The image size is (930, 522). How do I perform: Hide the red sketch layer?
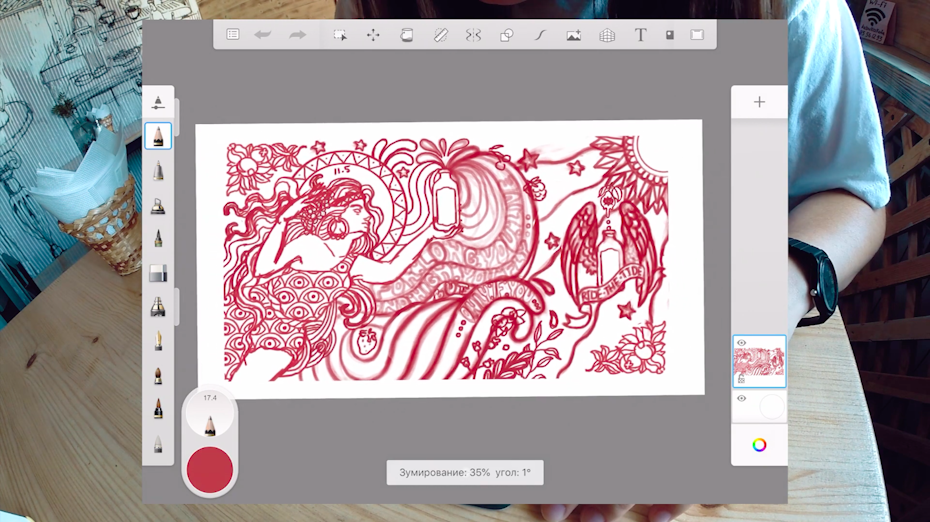741,343
